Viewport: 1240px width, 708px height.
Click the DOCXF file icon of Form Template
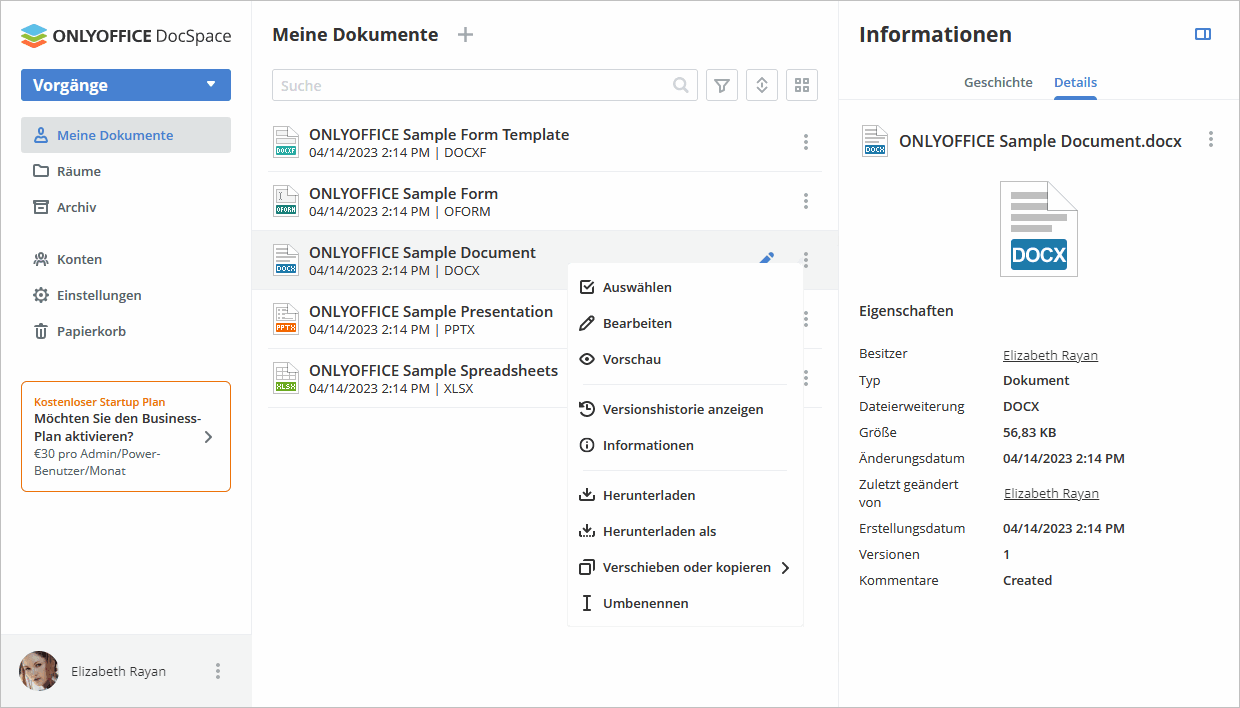[x=286, y=142]
